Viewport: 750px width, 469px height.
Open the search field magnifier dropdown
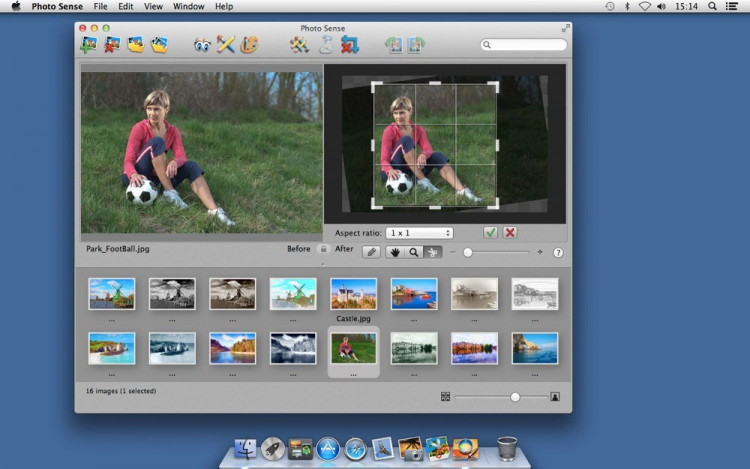(487, 45)
